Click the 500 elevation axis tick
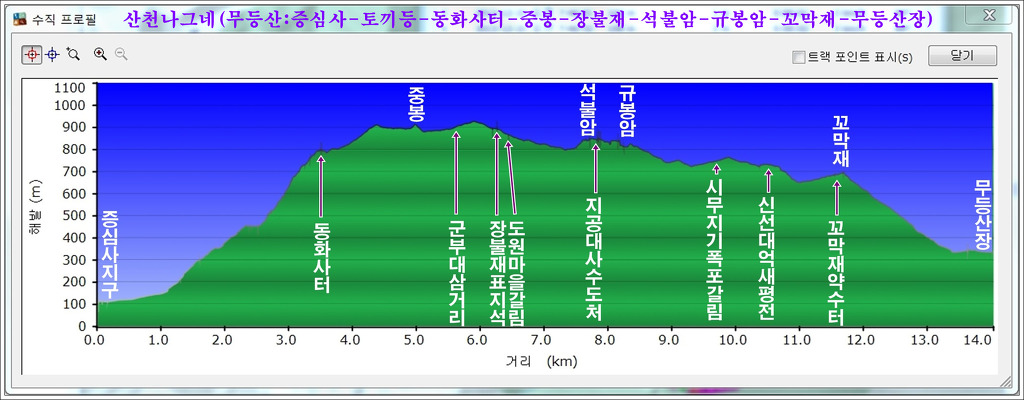Image resolution: width=1024 pixels, height=400 pixels. pyautogui.click(x=74, y=216)
